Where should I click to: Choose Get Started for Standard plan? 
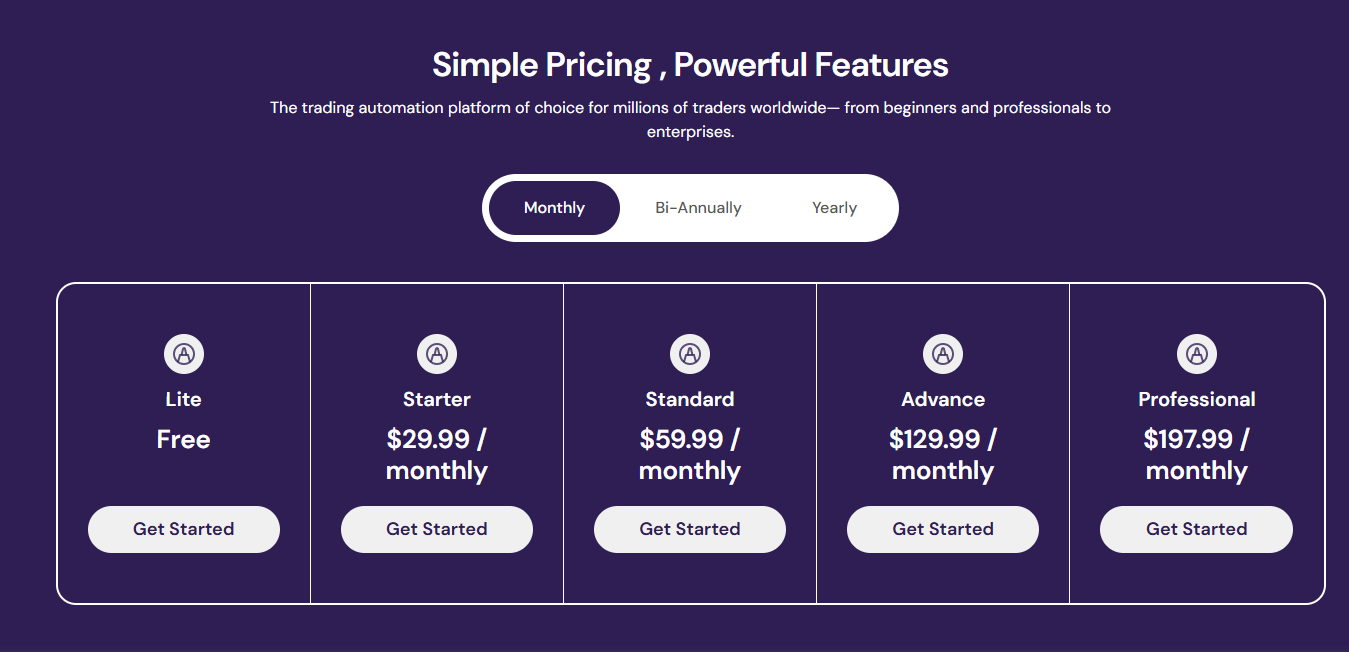point(689,529)
